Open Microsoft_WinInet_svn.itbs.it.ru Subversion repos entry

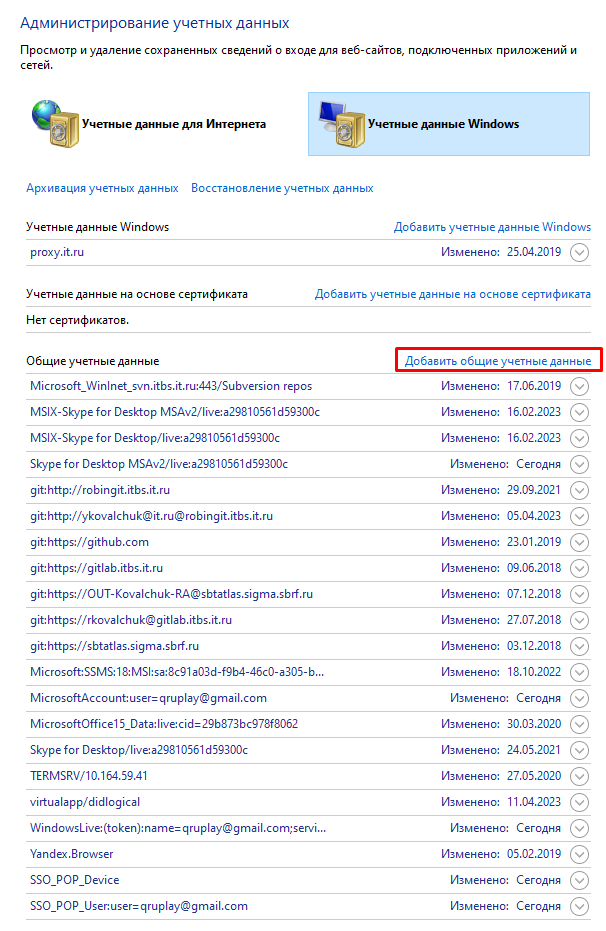171,387
